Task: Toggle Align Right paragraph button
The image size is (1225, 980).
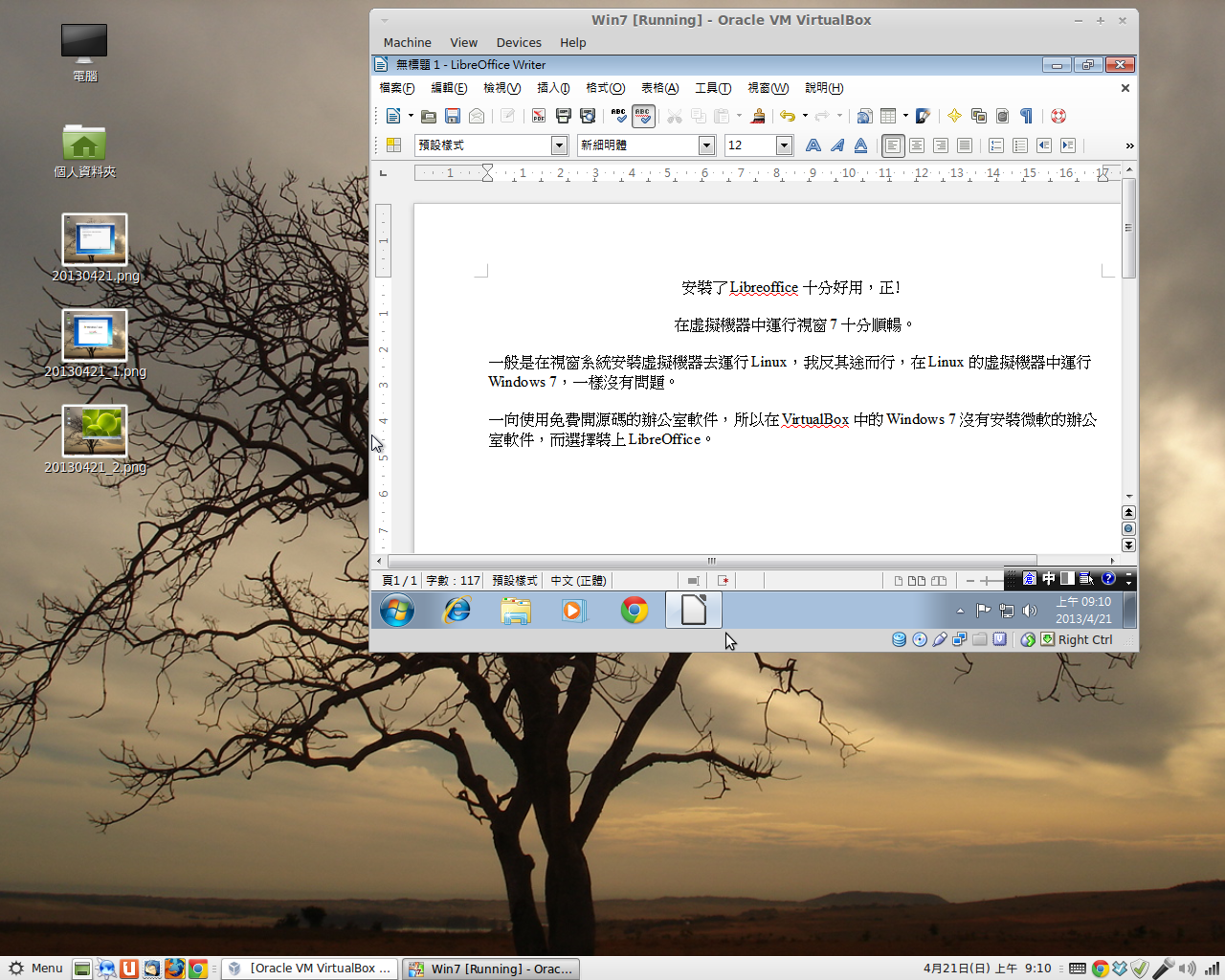Action: [x=941, y=145]
